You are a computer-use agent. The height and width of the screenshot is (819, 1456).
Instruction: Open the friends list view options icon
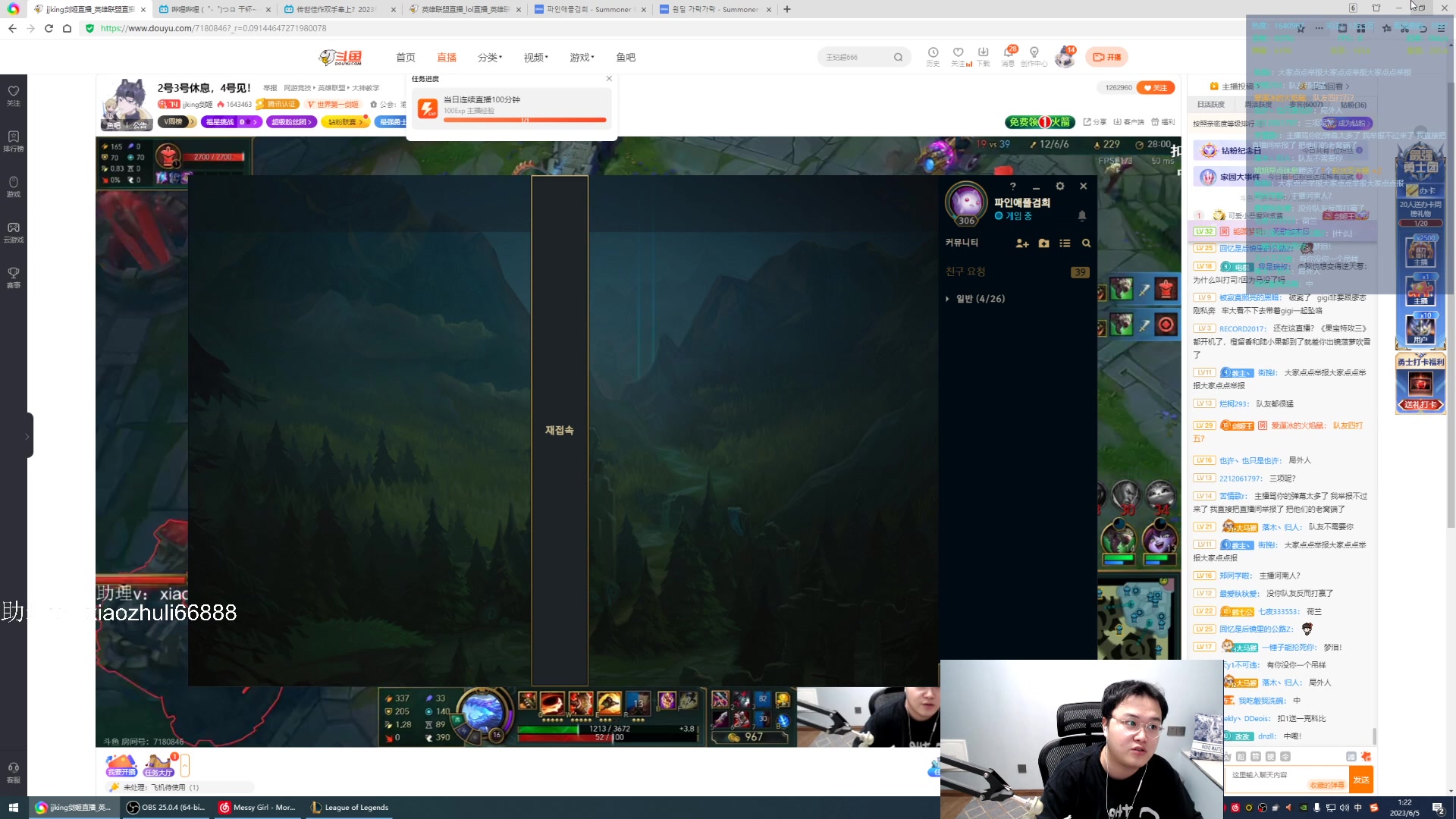coord(1065,243)
